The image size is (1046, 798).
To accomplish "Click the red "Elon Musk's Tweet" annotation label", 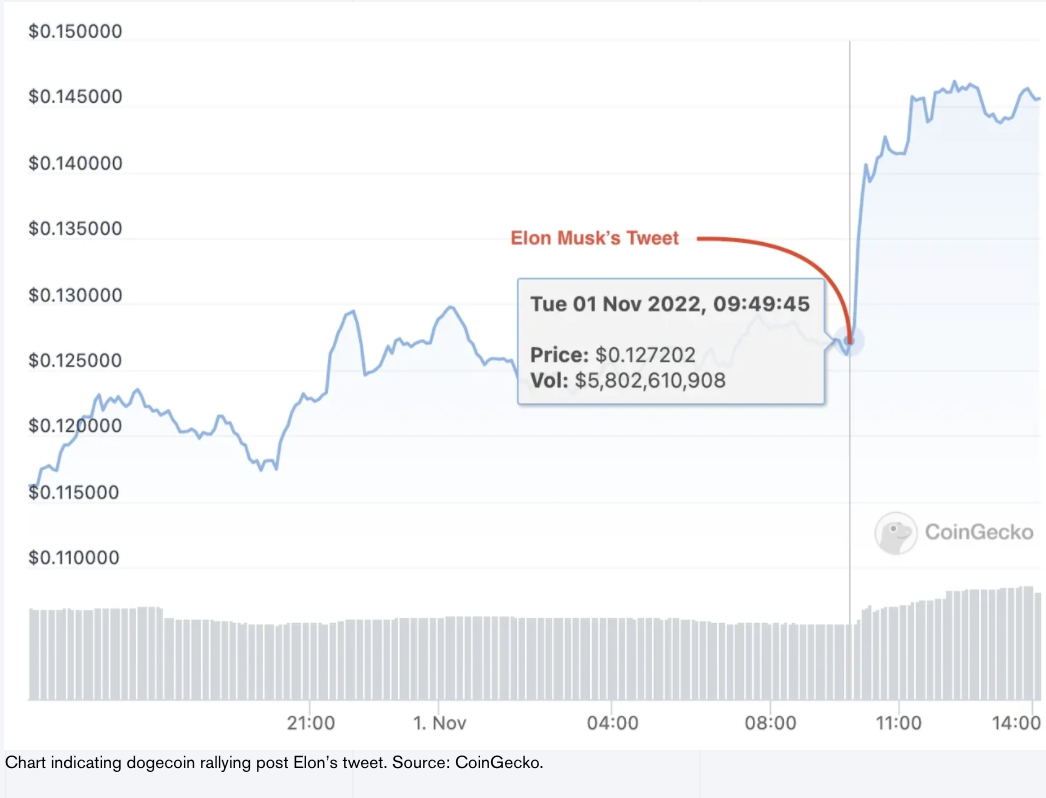I will pos(595,239).
